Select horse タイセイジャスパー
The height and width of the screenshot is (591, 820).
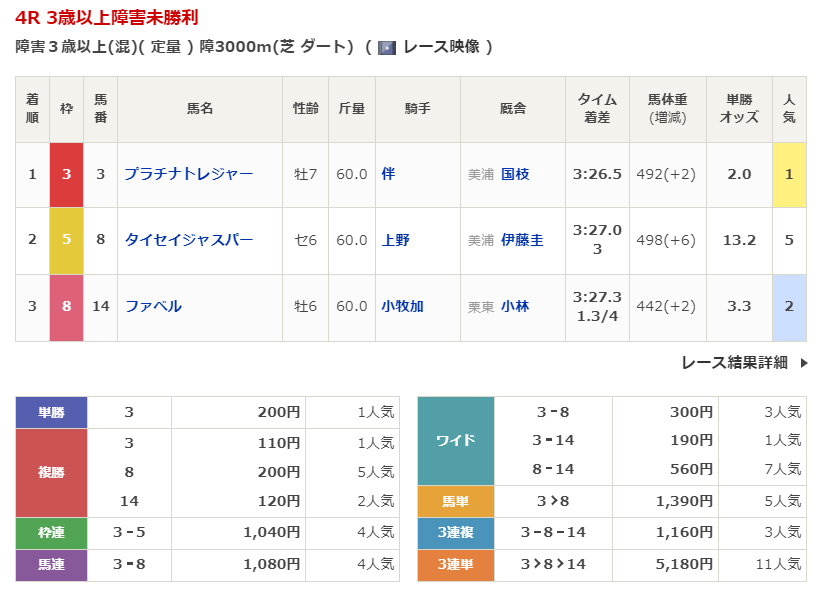188,240
